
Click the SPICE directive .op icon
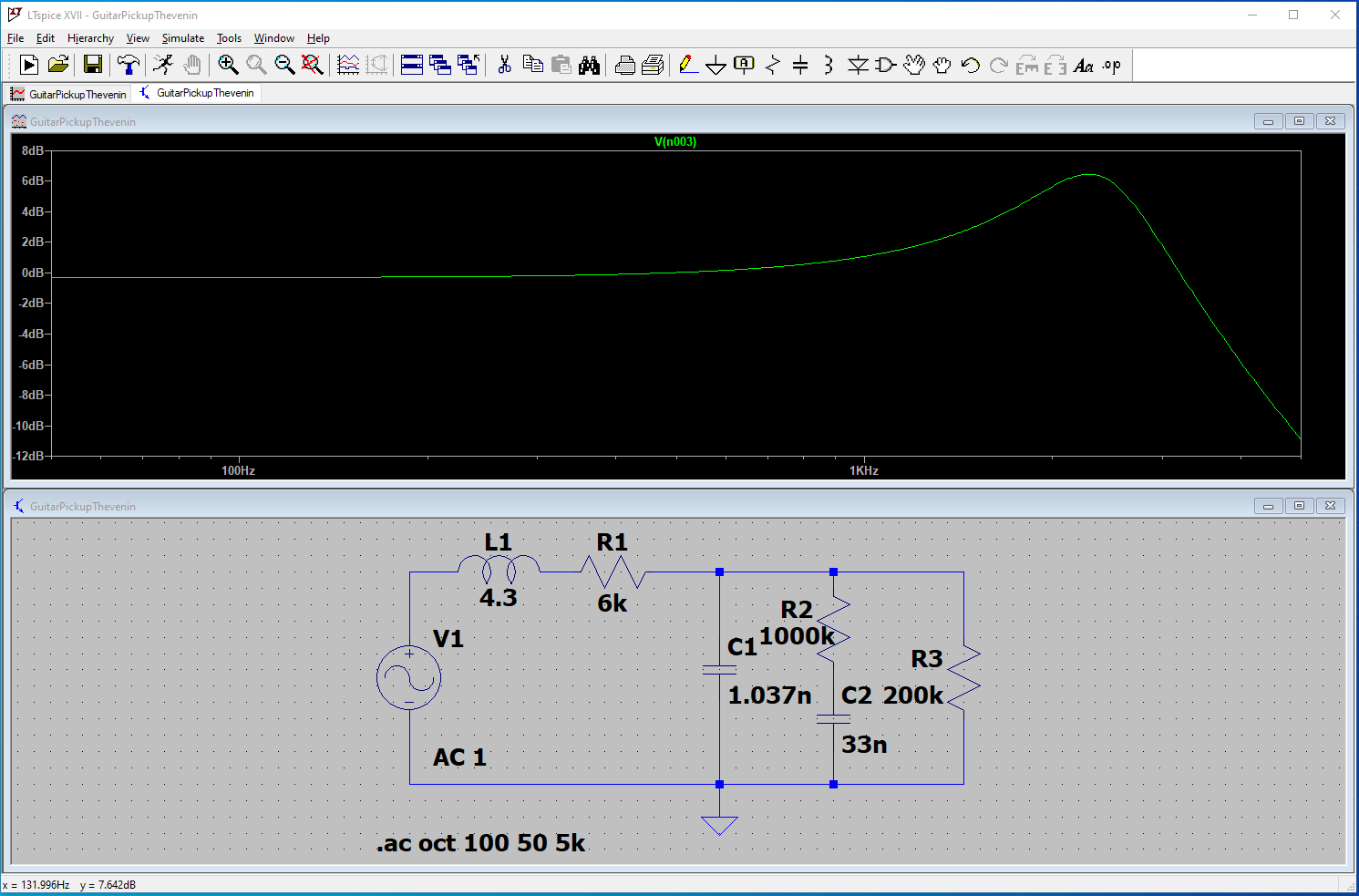coord(1111,65)
